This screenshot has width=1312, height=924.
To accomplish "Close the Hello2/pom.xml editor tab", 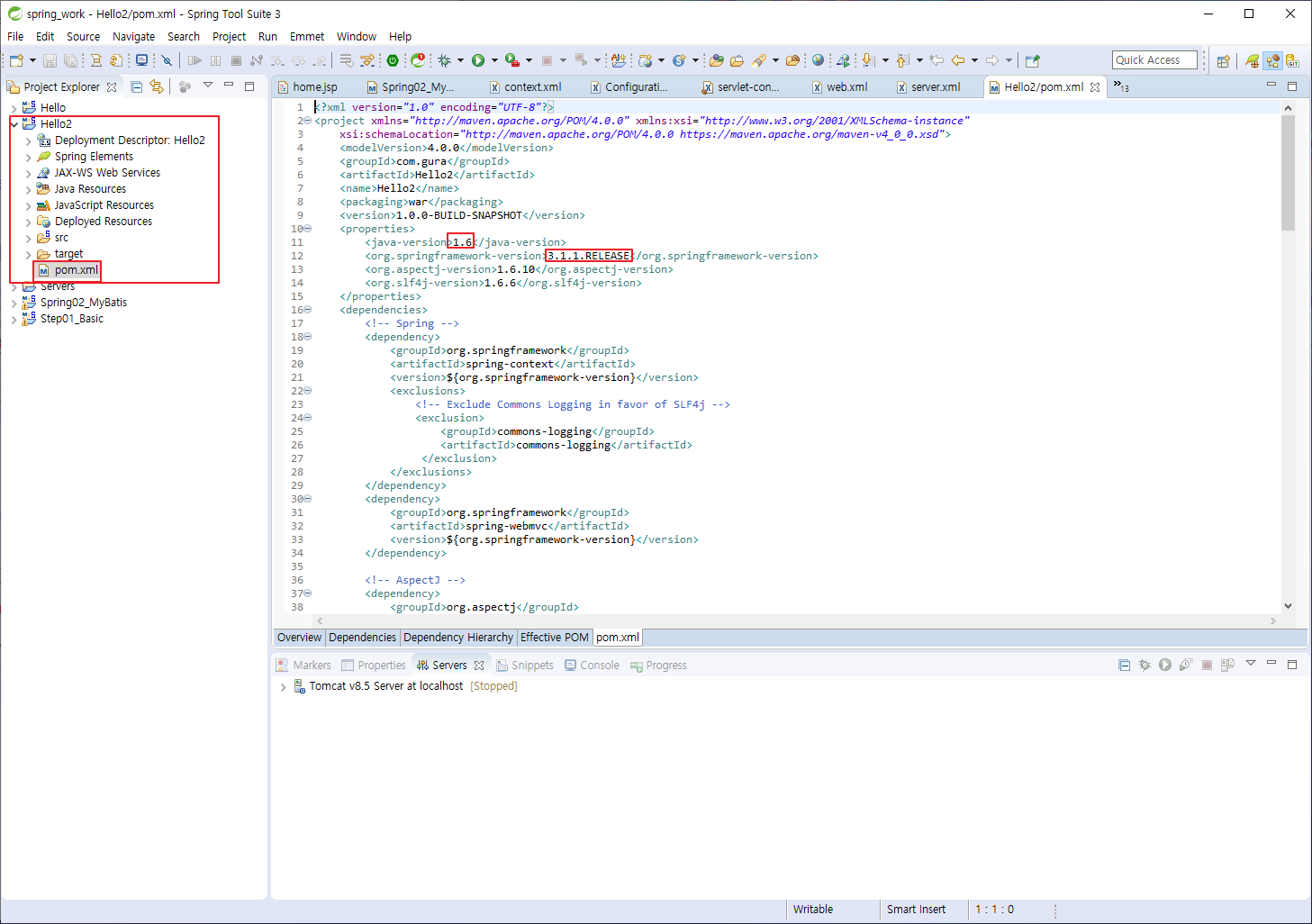I will pyautogui.click(x=1095, y=86).
